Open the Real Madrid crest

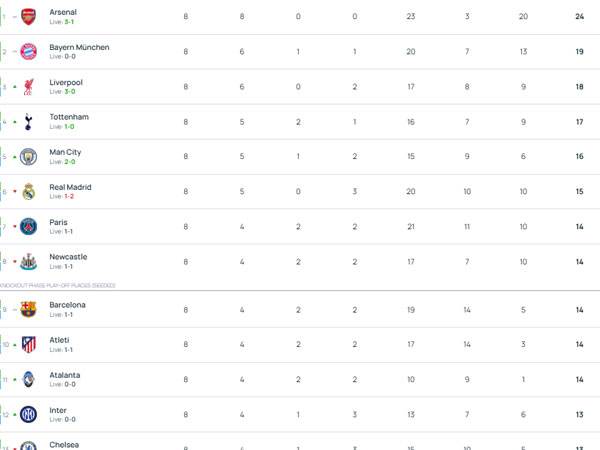pos(28,191)
